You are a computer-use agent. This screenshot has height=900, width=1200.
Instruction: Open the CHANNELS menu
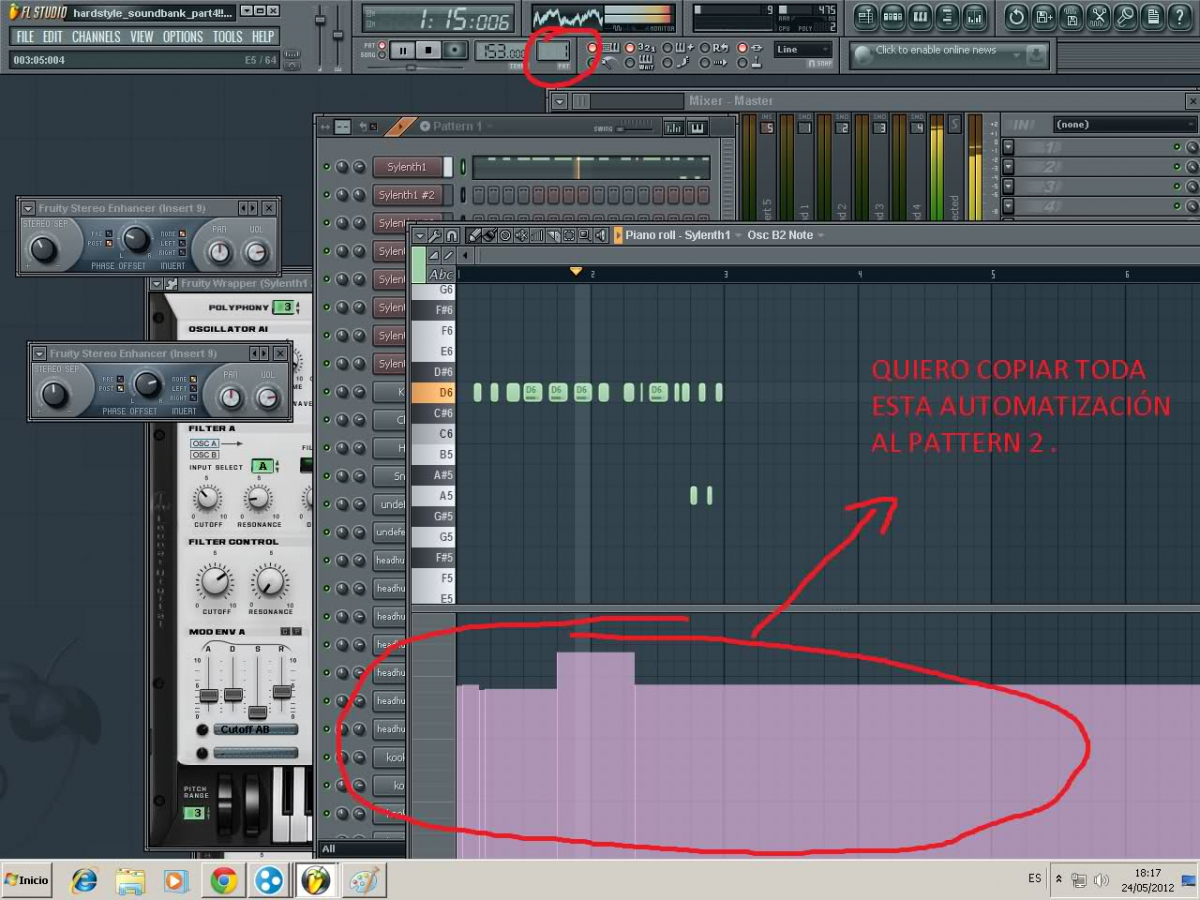pyautogui.click(x=96, y=37)
